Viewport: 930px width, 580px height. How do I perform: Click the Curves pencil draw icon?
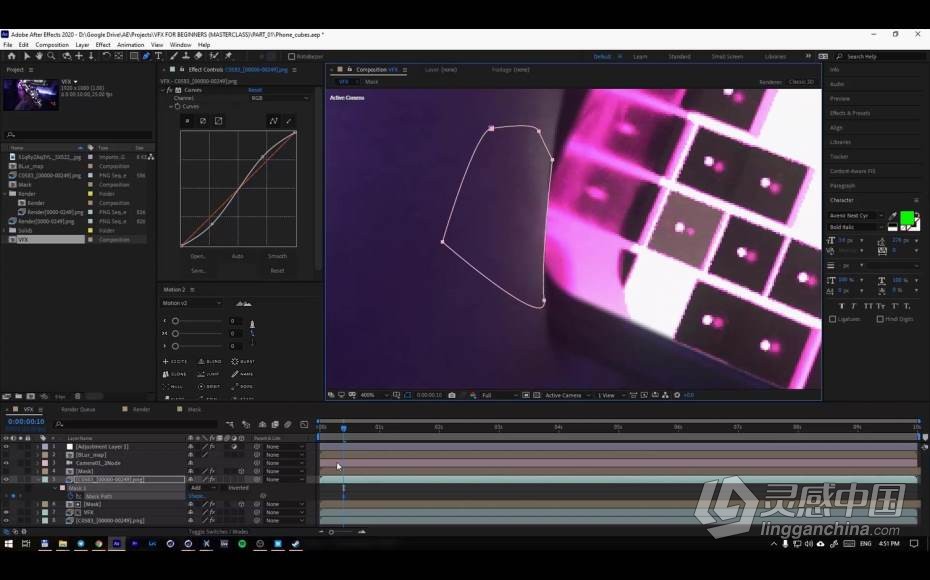(289, 121)
